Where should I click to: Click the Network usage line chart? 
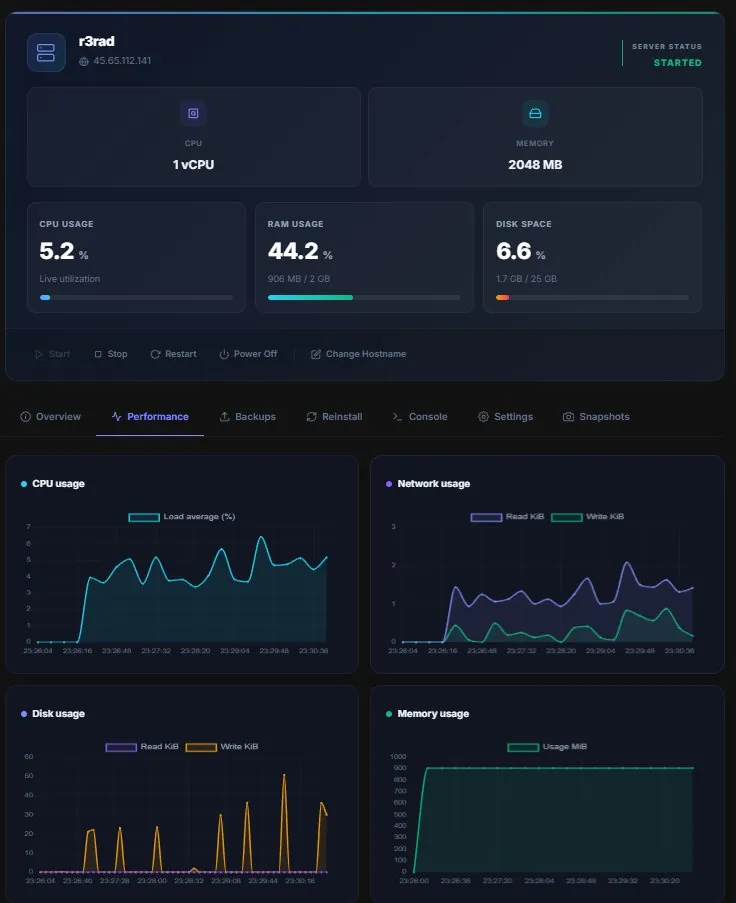tap(547, 584)
